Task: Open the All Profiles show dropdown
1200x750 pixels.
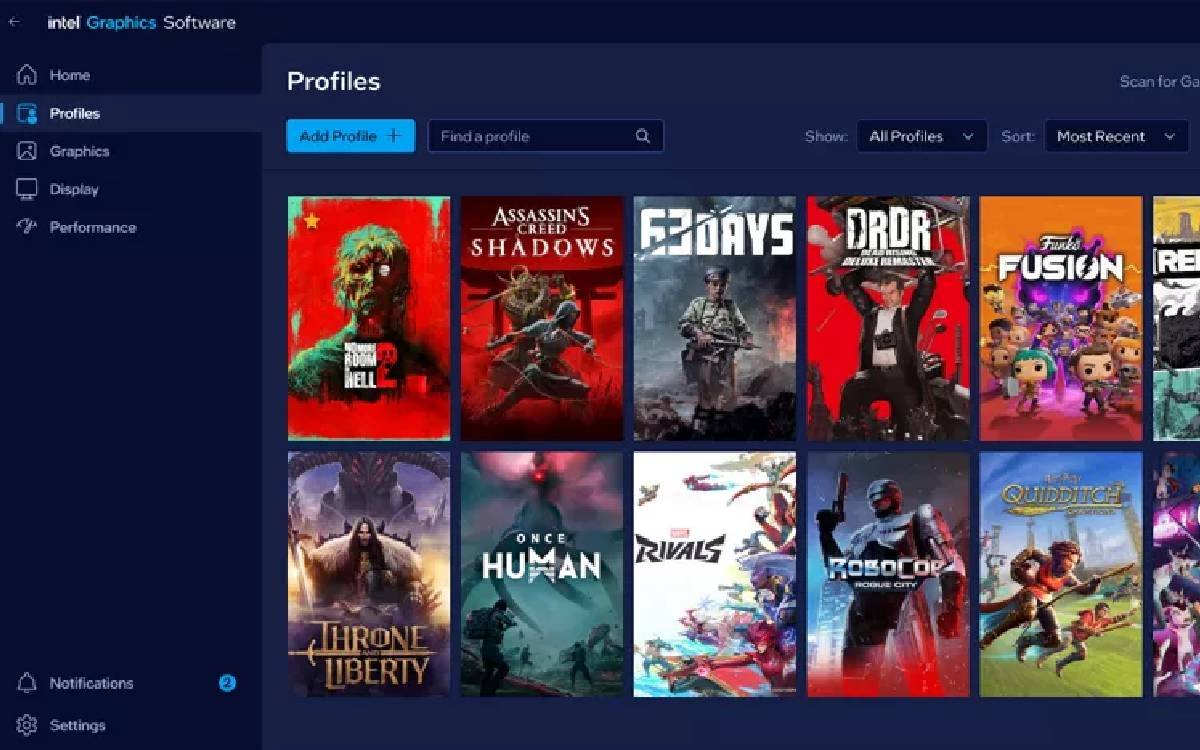Action: click(x=922, y=136)
